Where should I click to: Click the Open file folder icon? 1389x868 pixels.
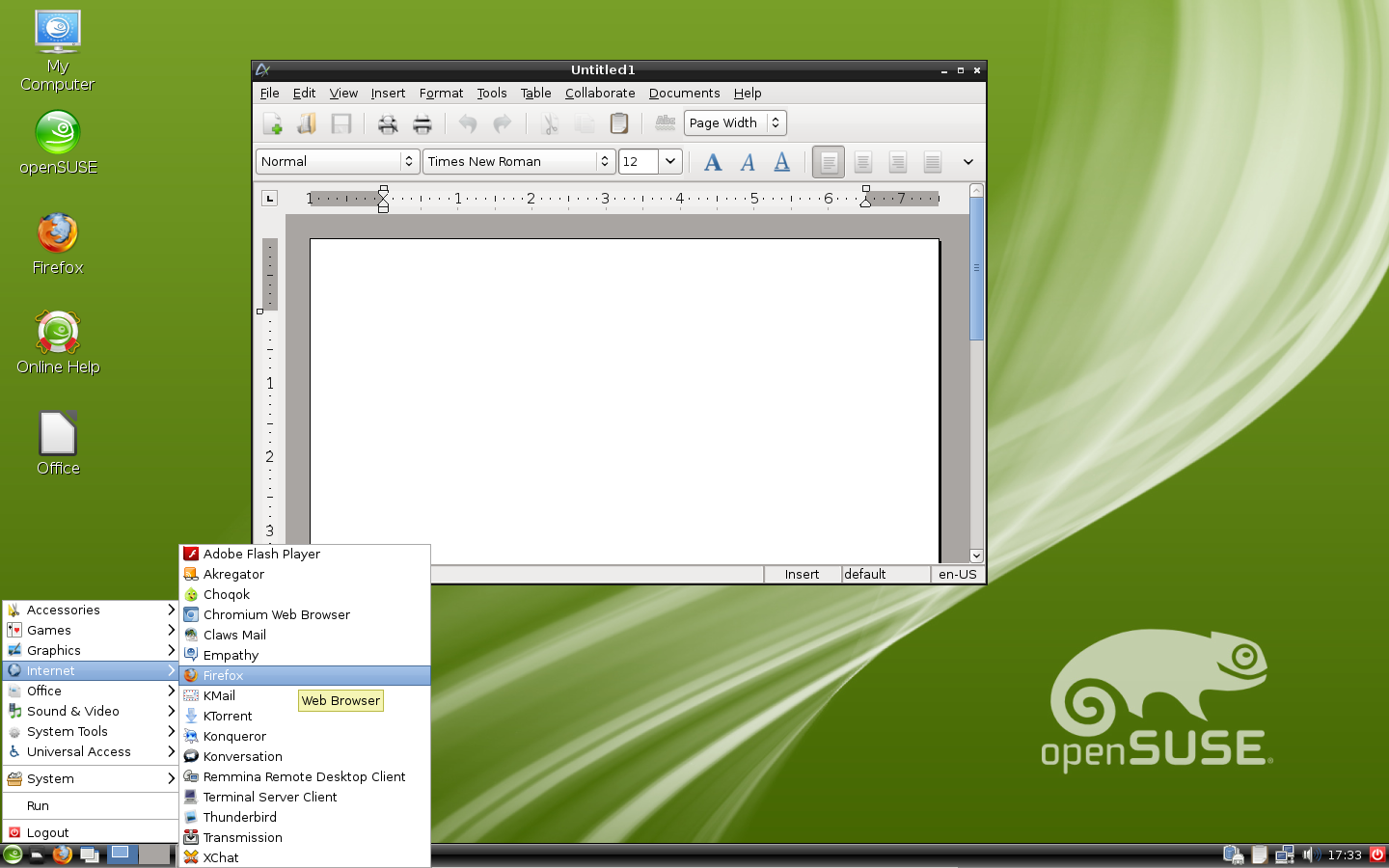(x=307, y=123)
